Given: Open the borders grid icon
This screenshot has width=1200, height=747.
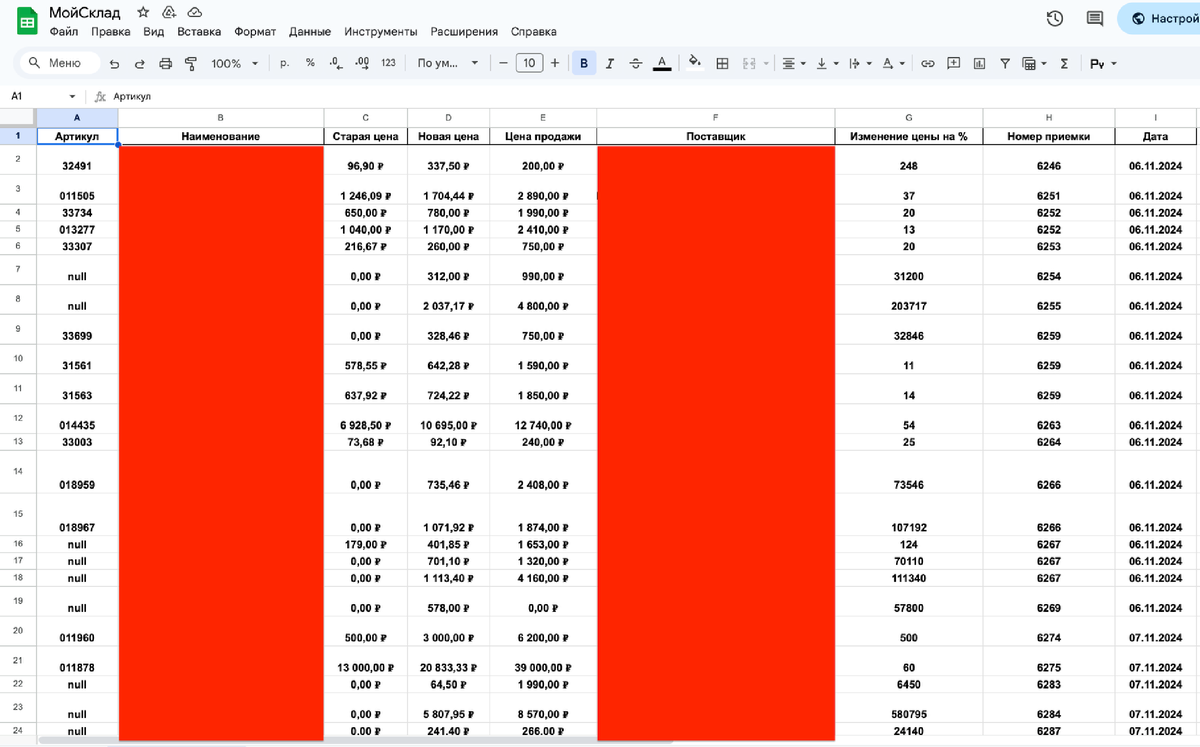Looking at the screenshot, I should (722, 63).
